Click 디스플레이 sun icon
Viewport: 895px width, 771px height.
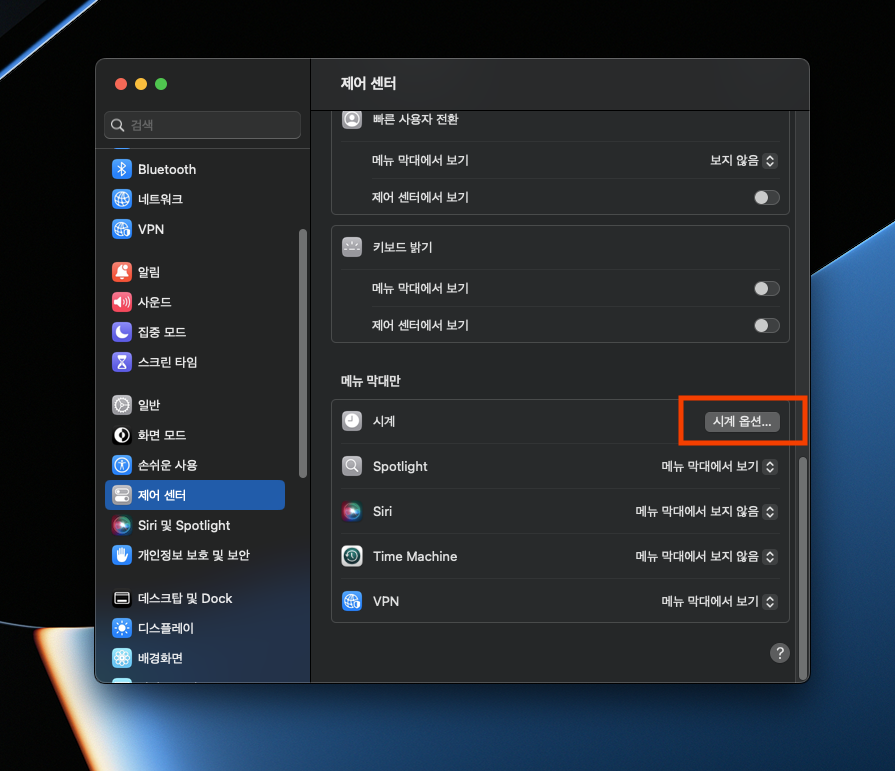pos(122,628)
